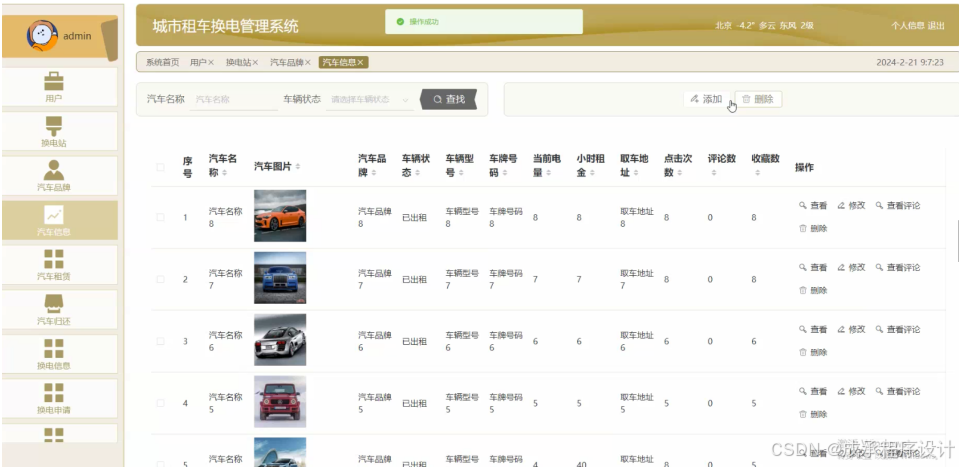The height and width of the screenshot is (467, 959).
Task: Close the 用户 tab with its X
Action: (x=211, y=62)
